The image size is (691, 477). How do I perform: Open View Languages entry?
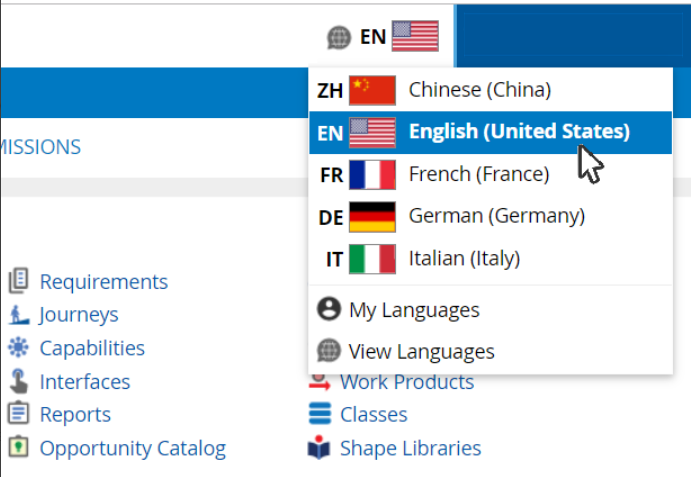pyautogui.click(x=420, y=351)
